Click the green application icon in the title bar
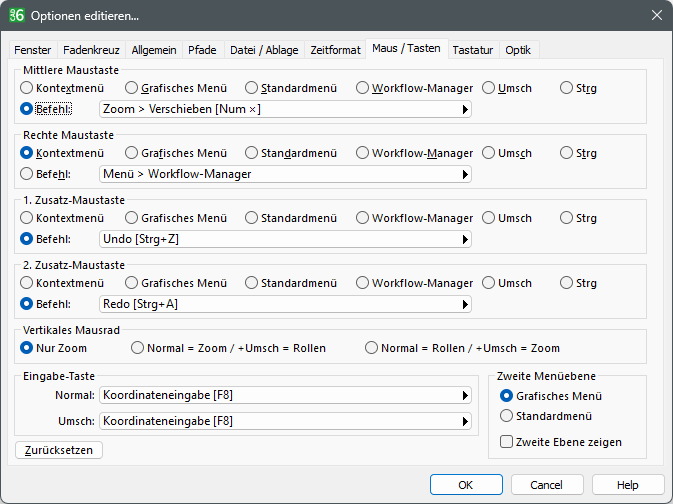The image size is (673, 504). coord(17,15)
